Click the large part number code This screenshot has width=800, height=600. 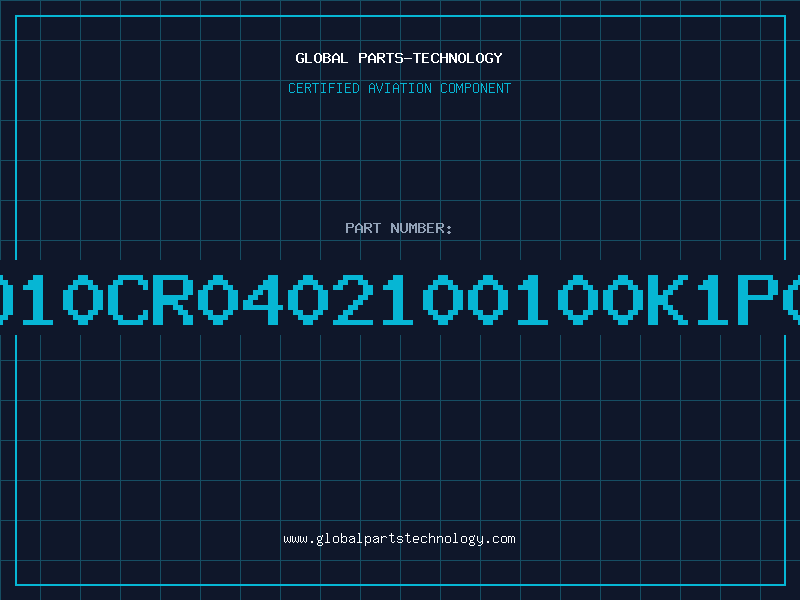click(400, 299)
